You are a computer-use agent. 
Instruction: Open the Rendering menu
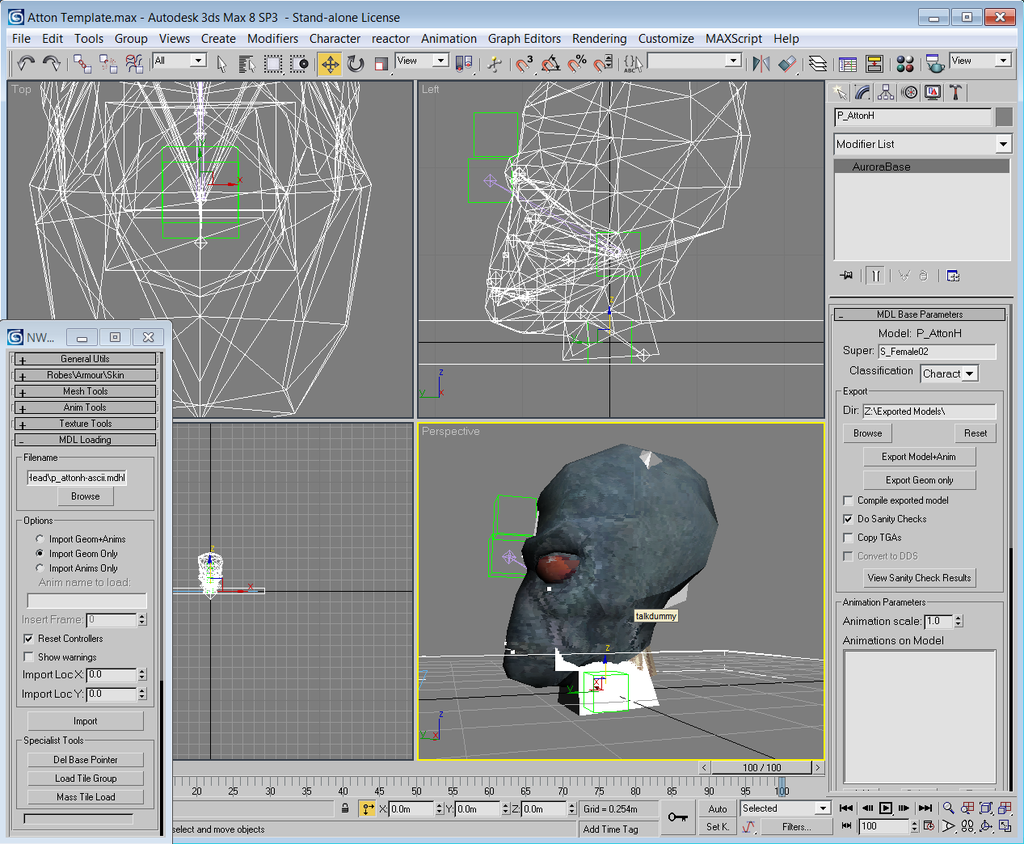(600, 39)
